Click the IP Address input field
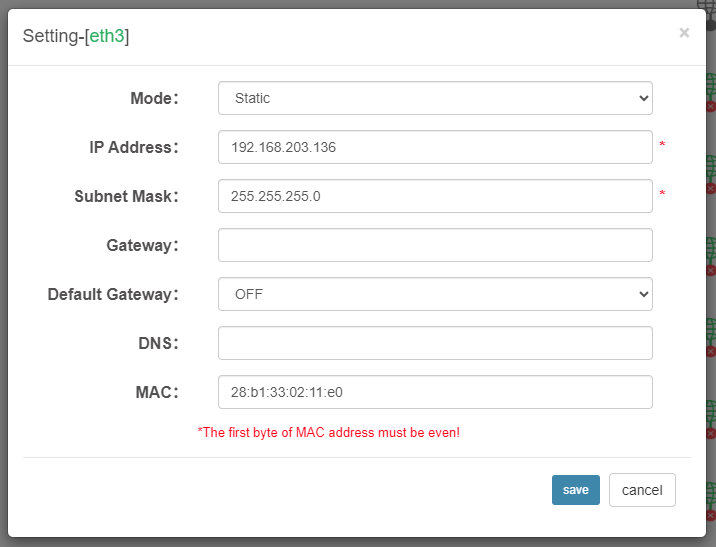Screen dimensions: 716x547 click(435, 147)
